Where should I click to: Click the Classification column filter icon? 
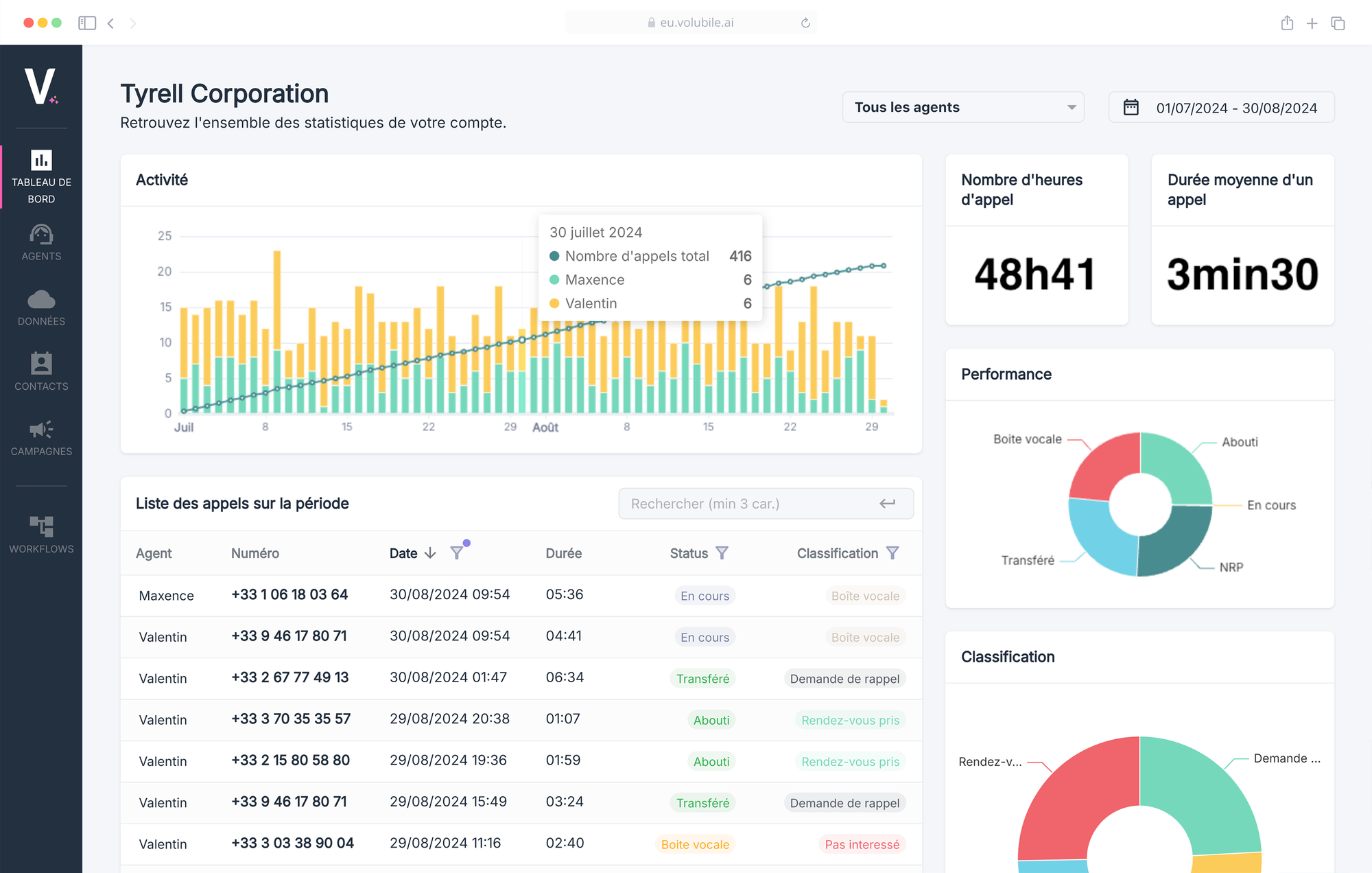[x=892, y=553]
